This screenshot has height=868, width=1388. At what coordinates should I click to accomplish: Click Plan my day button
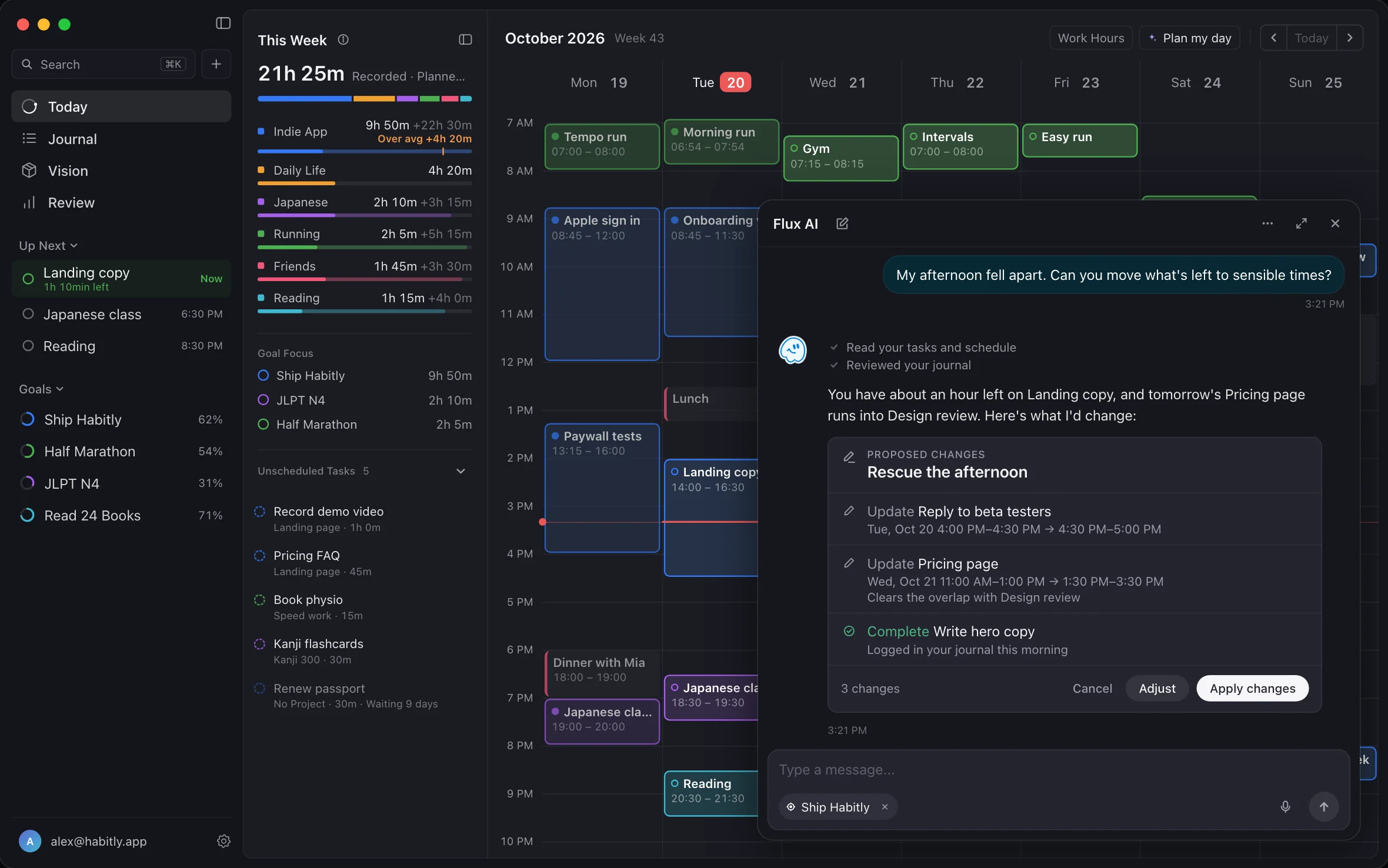[x=1189, y=38]
